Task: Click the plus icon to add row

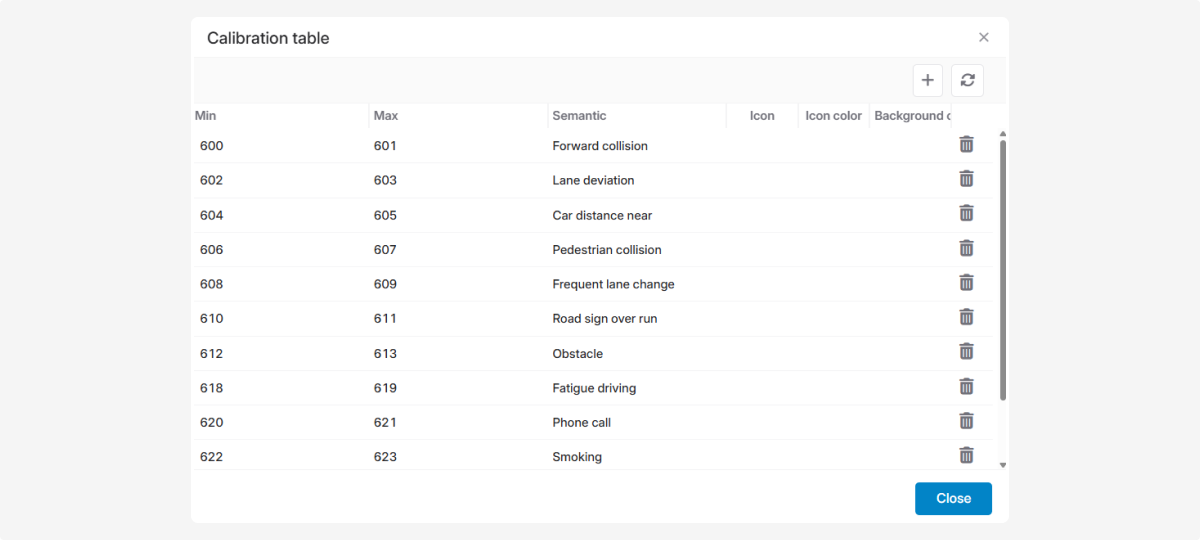Action: coord(927,80)
